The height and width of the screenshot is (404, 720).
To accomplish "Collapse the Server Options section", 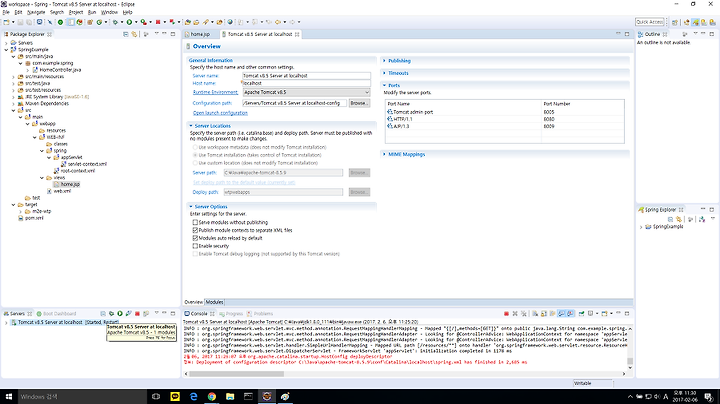I will [191, 207].
